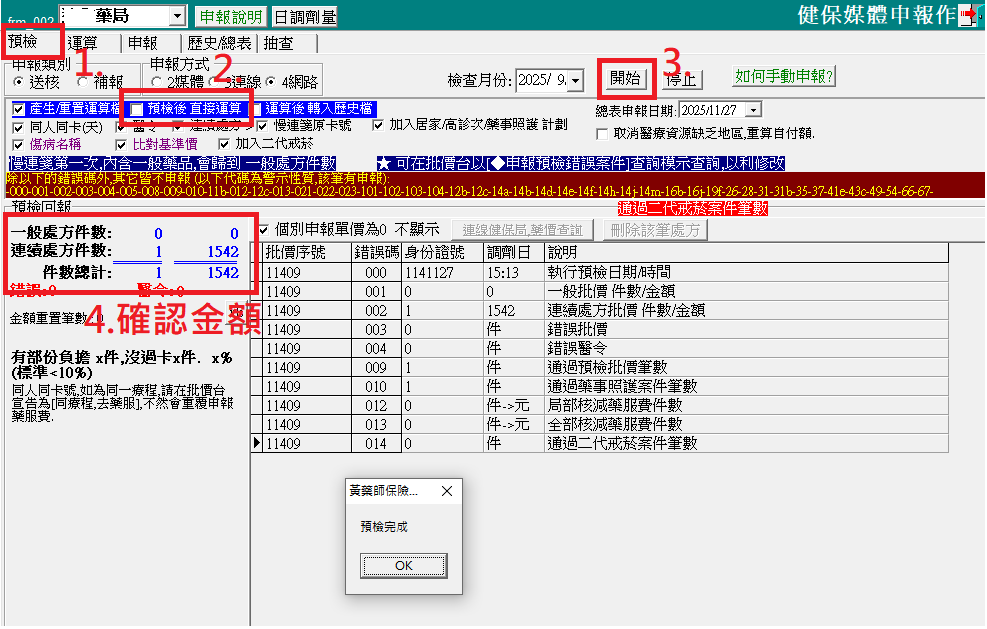The width and height of the screenshot is (987, 629).
Task: Toggle 產生/重置運算檔 checkbox
Action: [x=19, y=109]
